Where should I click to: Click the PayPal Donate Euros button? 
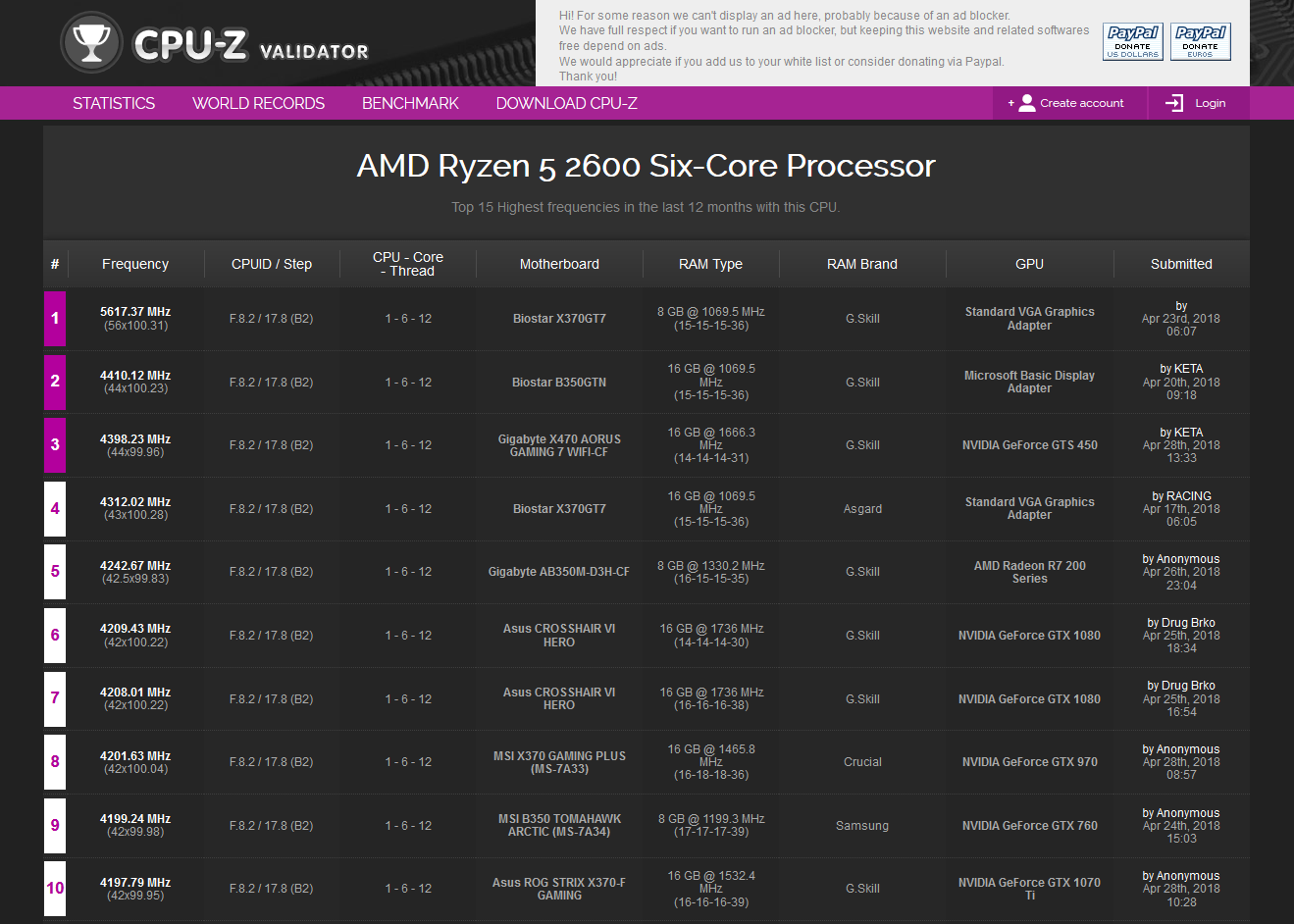point(1201,42)
